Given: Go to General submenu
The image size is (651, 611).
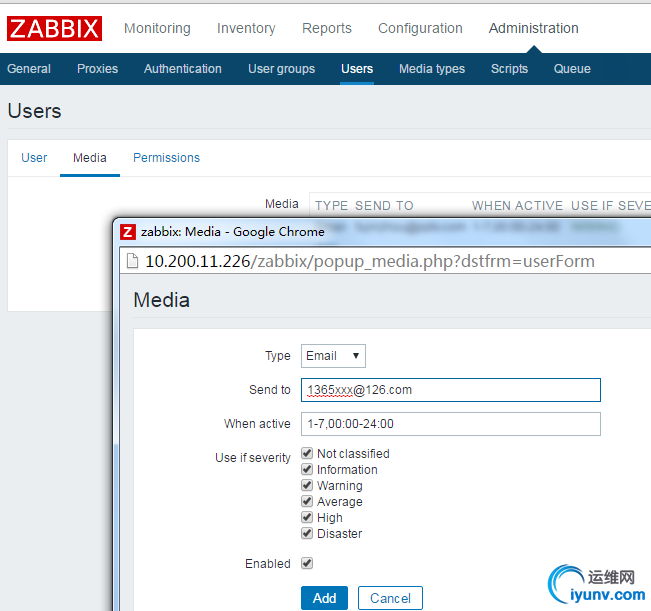Looking at the screenshot, I should point(29,68).
